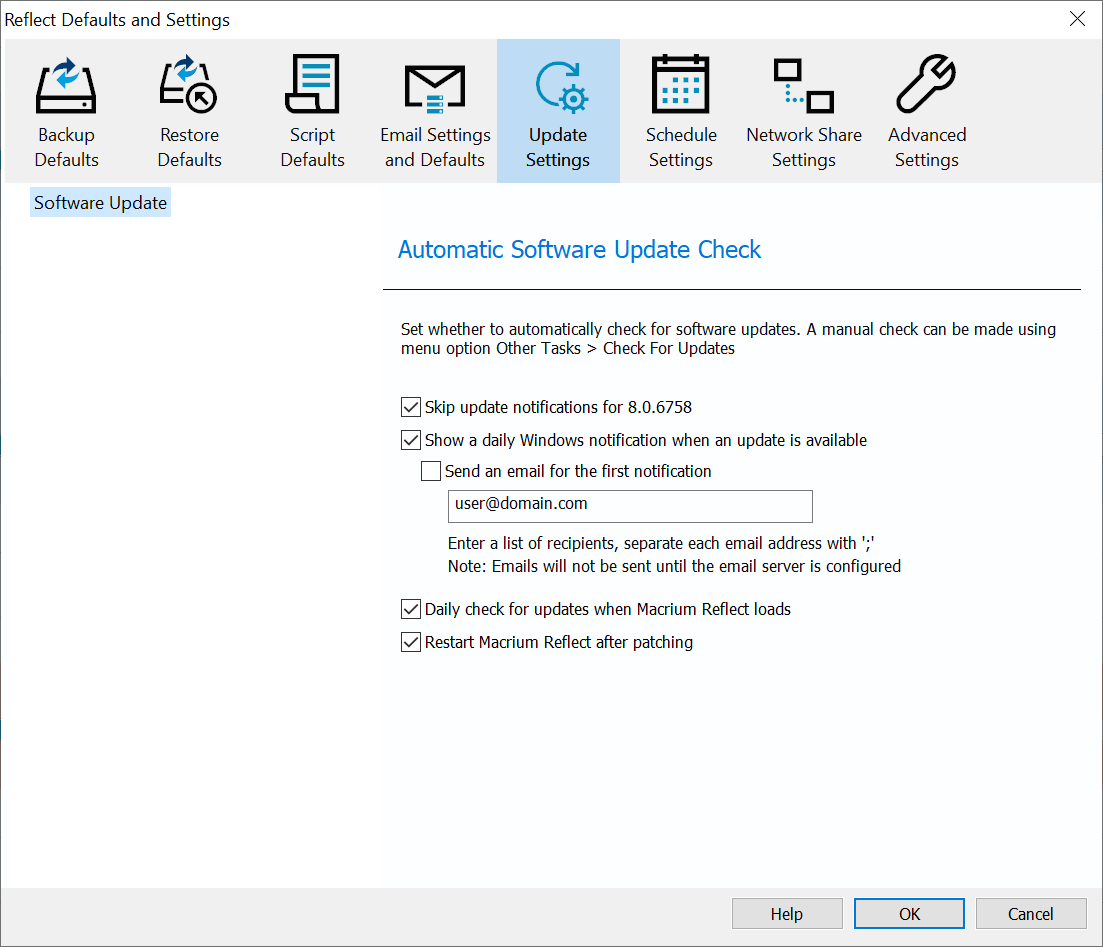Open Advanced Settings
Image resolution: width=1103 pixels, height=947 pixels.
(926, 110)
